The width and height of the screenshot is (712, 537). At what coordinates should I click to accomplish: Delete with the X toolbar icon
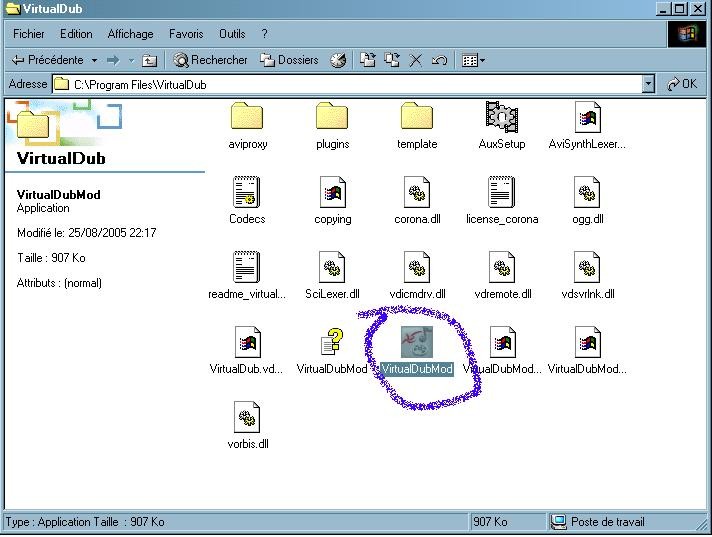coord(415,60)
